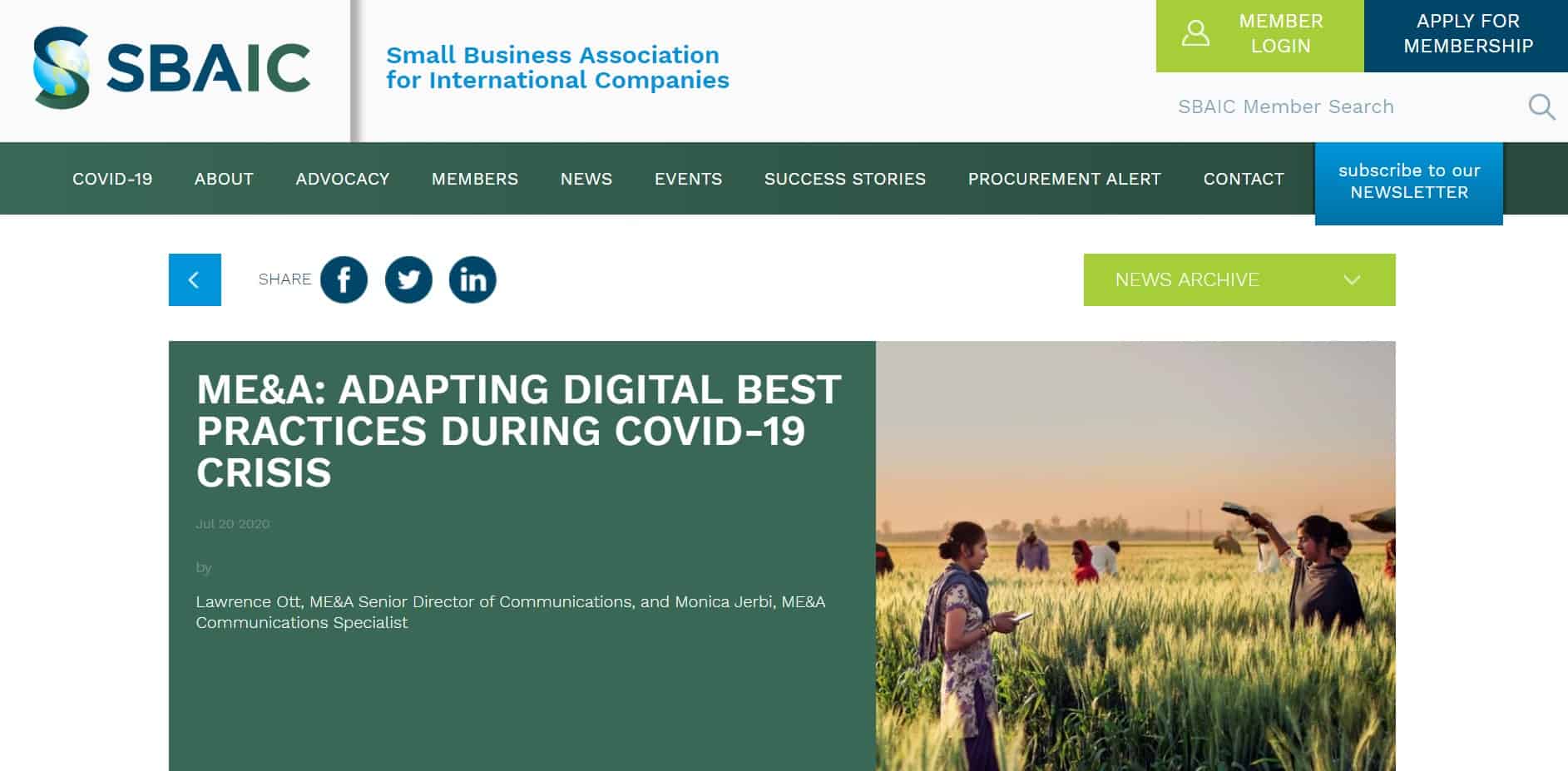Click the article title heading
The height and width of the screenshot is (771, 1568).
coord(519,431)
